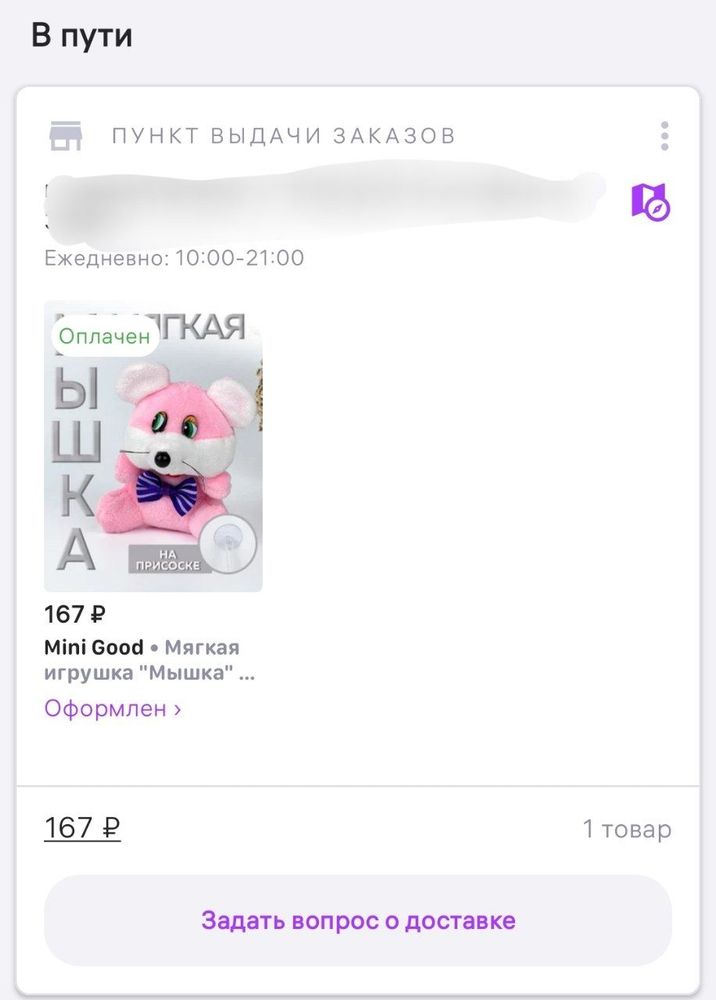Tap the Mini Good brand name
Viewport: 716px width, 1000px height.
click(x=94, y=647)
